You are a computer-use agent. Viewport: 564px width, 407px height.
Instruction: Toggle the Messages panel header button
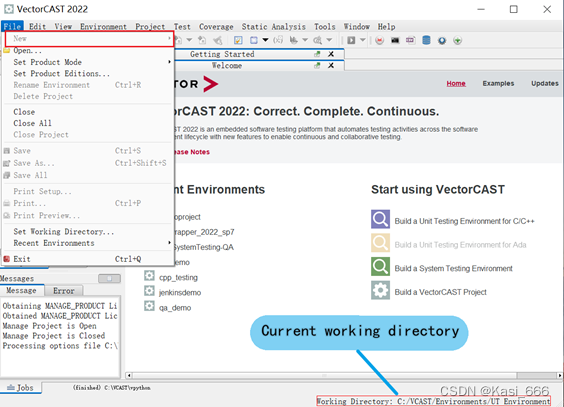point(109,278)
